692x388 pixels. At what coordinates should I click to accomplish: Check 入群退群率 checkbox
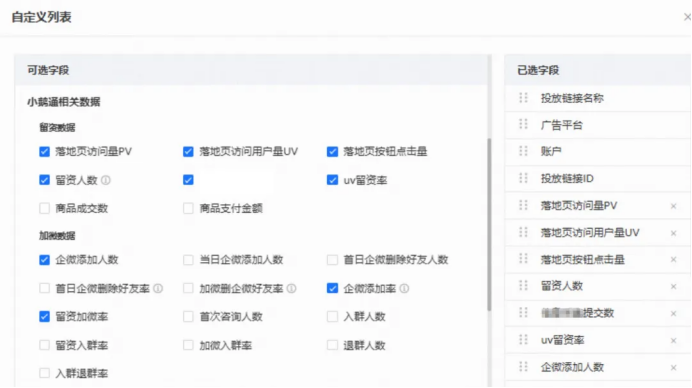[44, 373]
